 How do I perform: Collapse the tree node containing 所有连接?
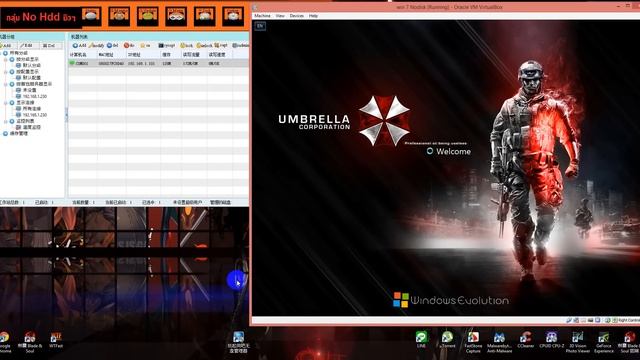pyautogui.click(x=6, y=102)
